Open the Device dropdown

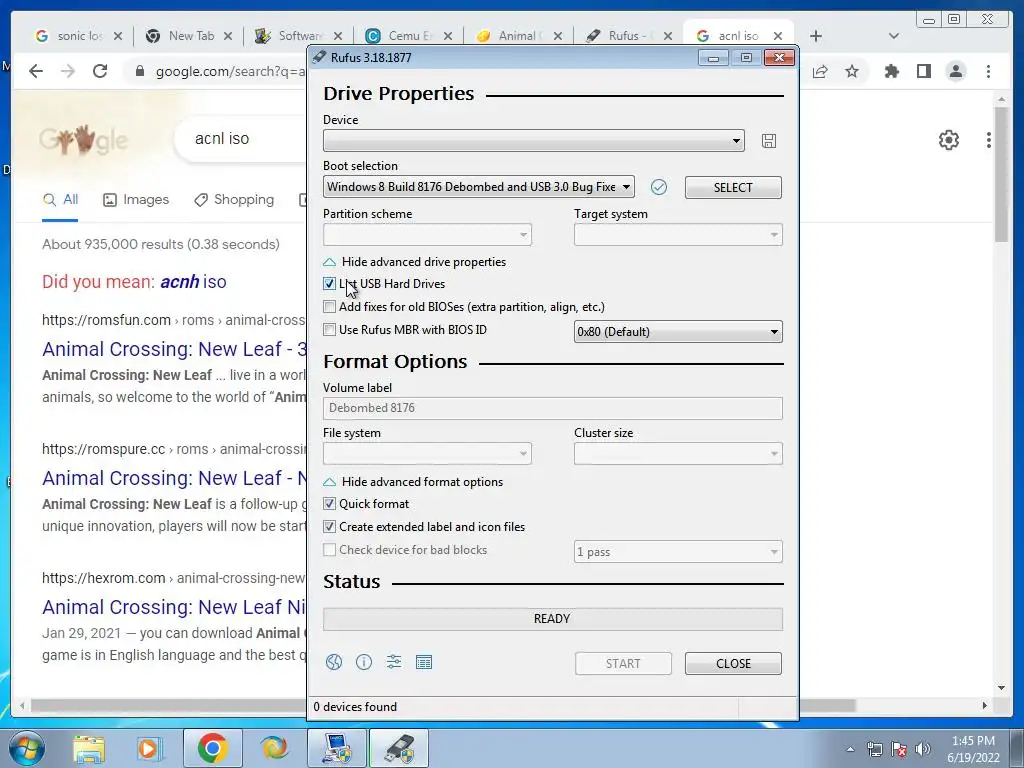pyautogui.click(x=534, y=141)
